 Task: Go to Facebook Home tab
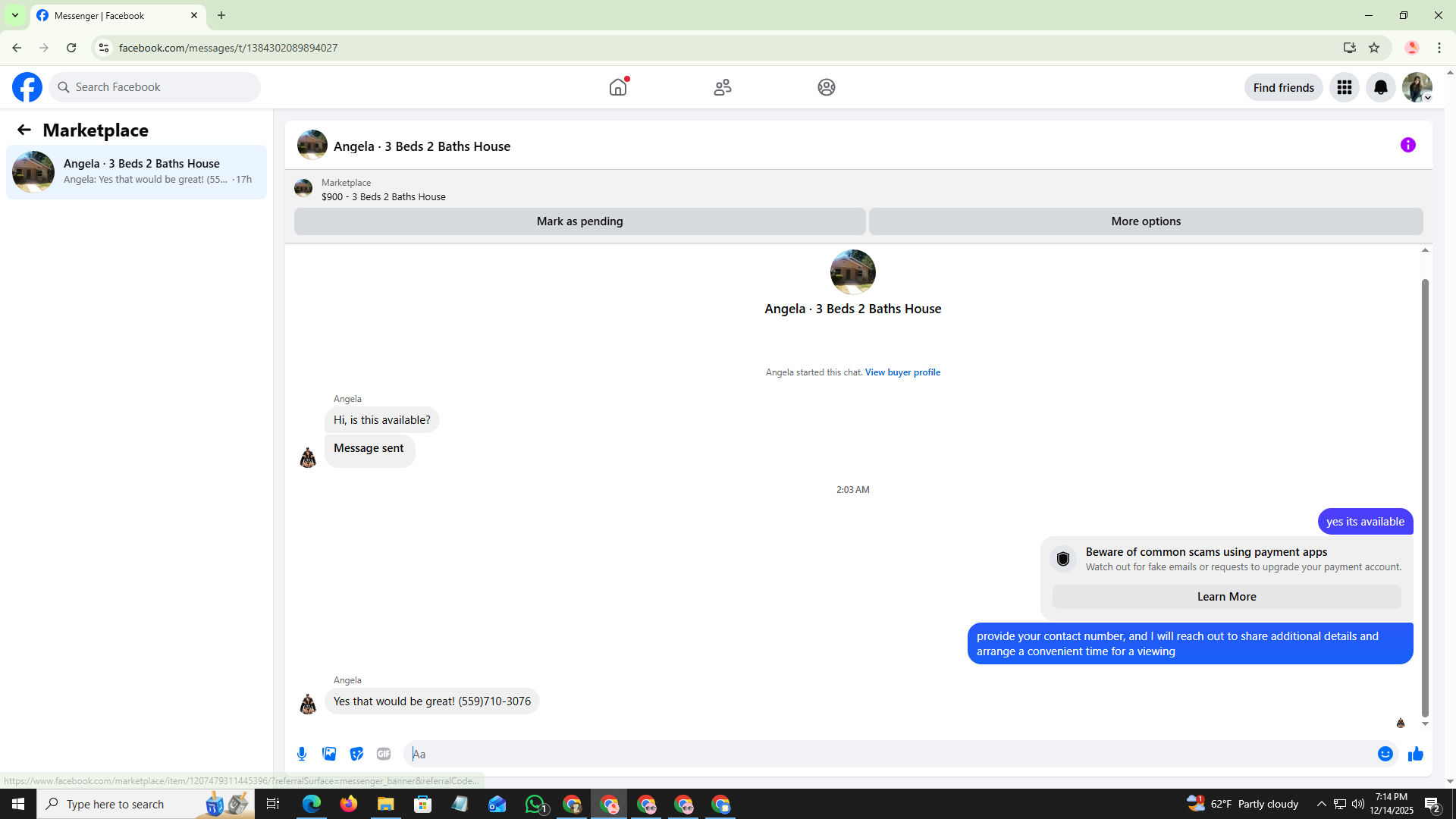(x=618, y=87)
